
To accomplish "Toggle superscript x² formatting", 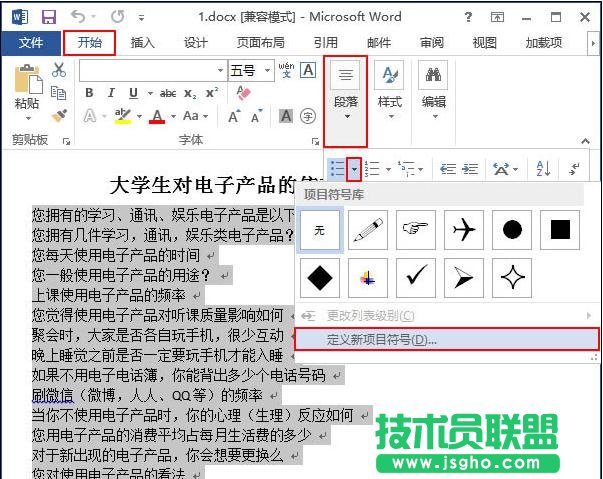I will 212,93.
